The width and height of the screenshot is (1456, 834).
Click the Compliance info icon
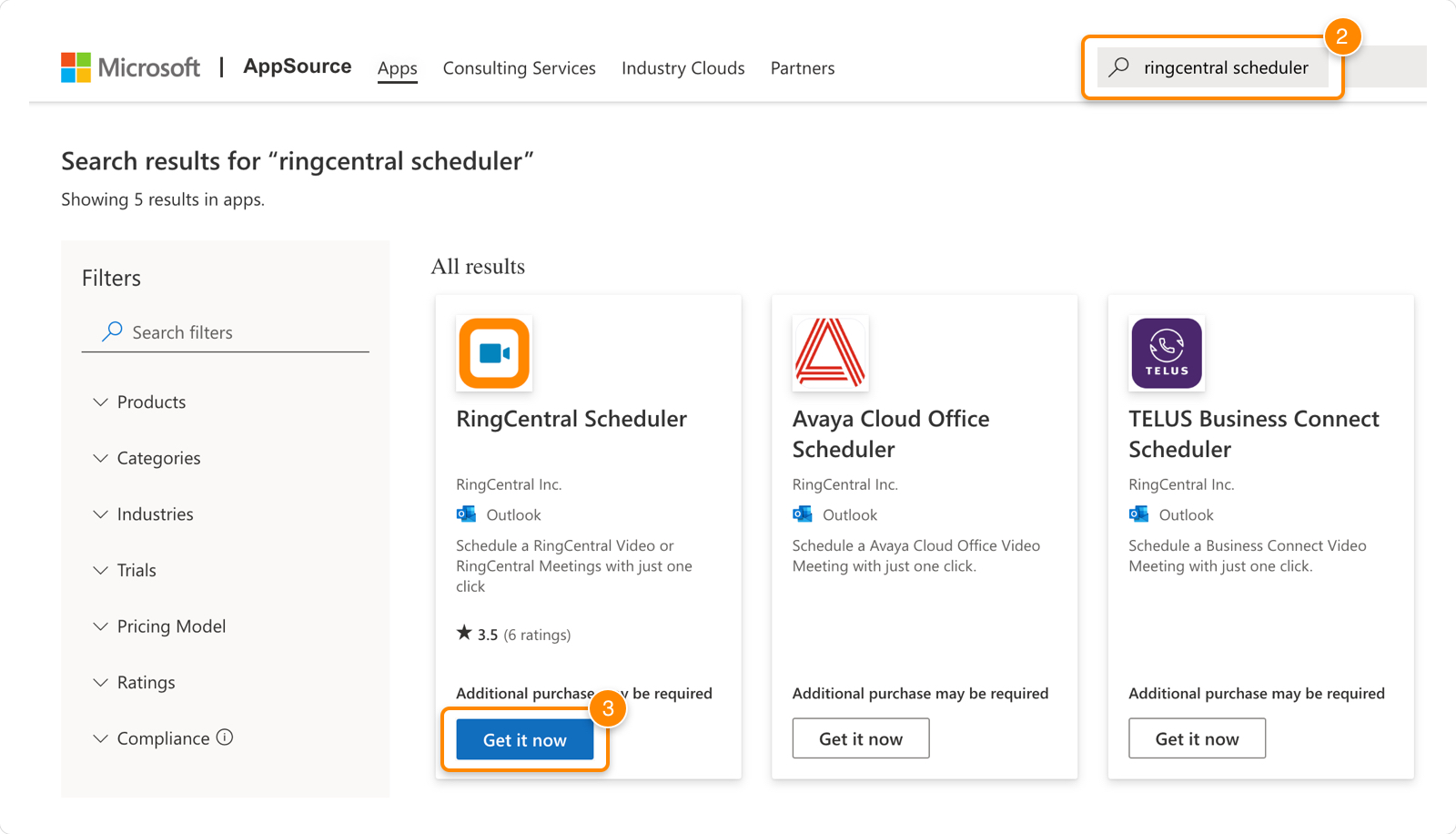coord(225,737)
